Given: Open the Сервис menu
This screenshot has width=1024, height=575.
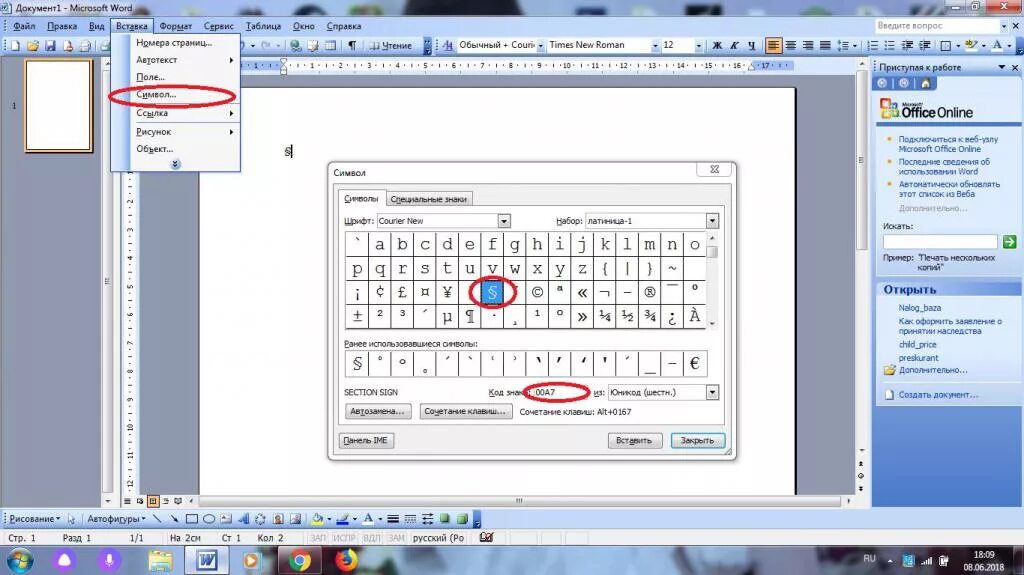Looking at the screenshot, I should (x=219, y=26).
